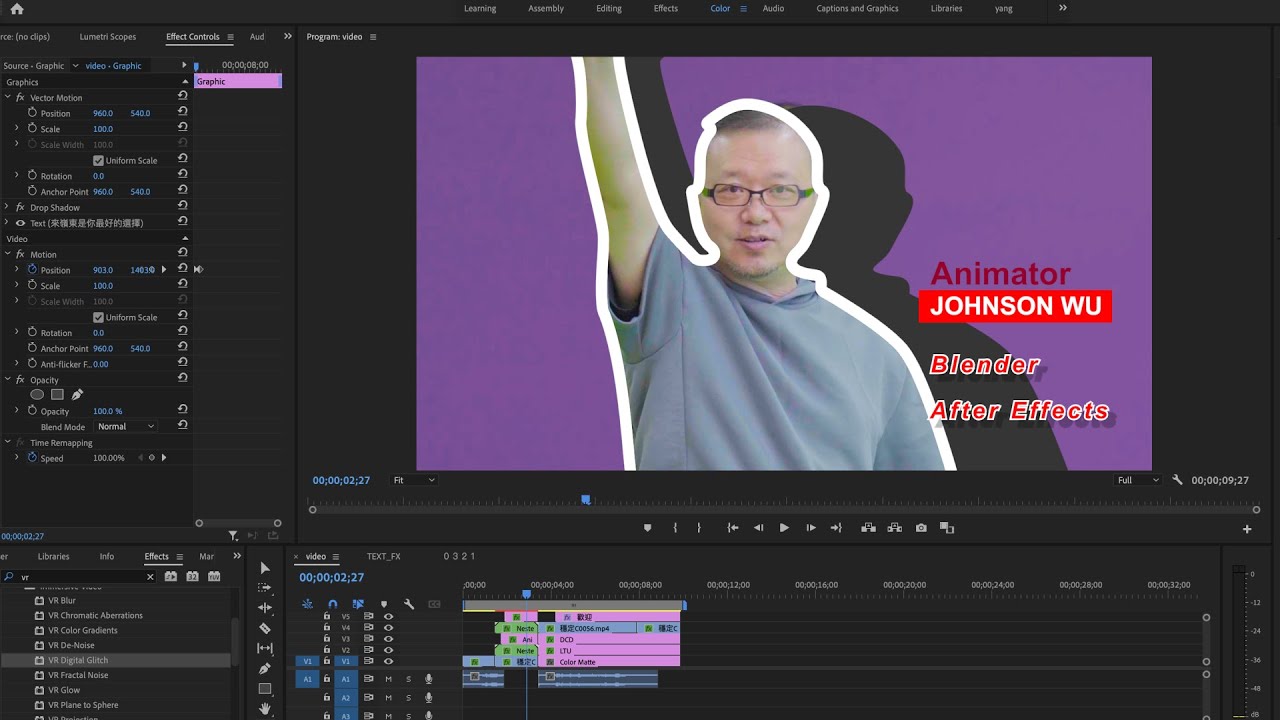This screenshot has height=720, width=1280.
Task: Open Timeline display settings wrench
Action: (x=409, y=604)
